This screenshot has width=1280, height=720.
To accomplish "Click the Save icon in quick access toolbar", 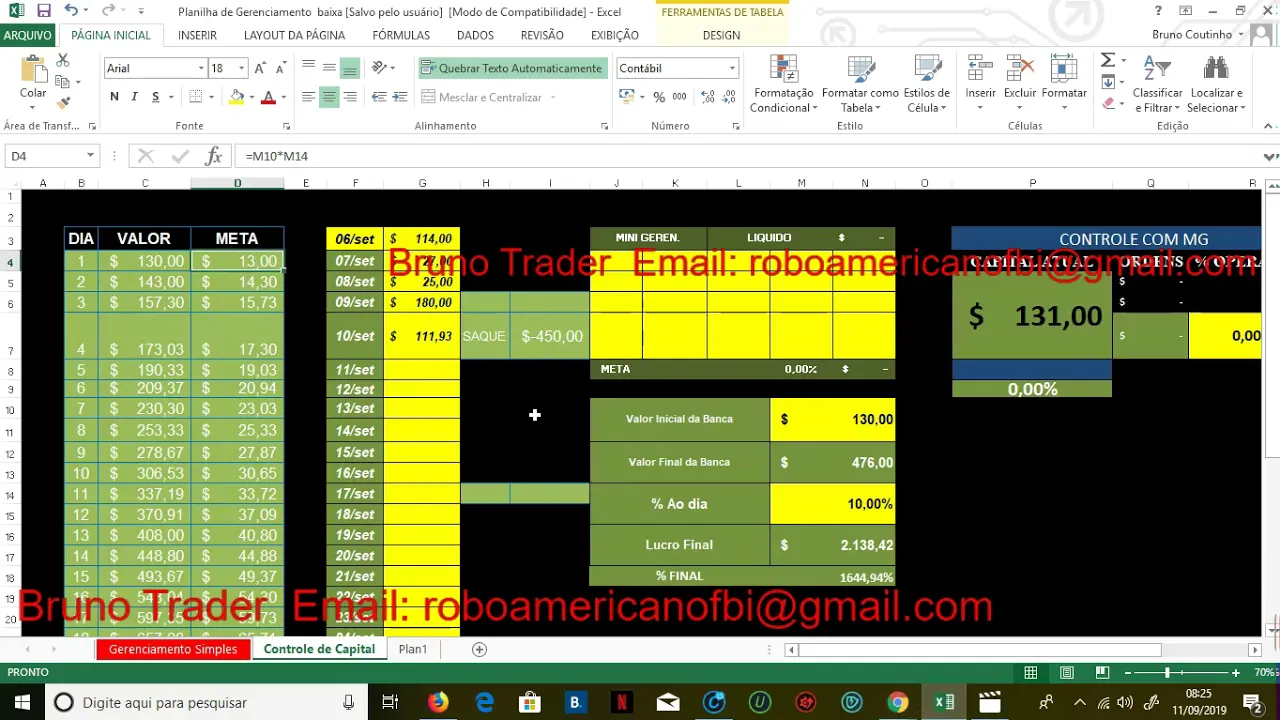I will click(x=44, y=11).
